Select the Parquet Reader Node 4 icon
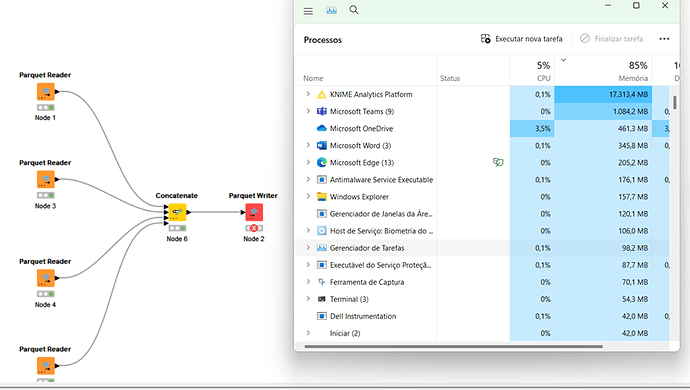Screen dimensions: 690x390 point(45,278)
